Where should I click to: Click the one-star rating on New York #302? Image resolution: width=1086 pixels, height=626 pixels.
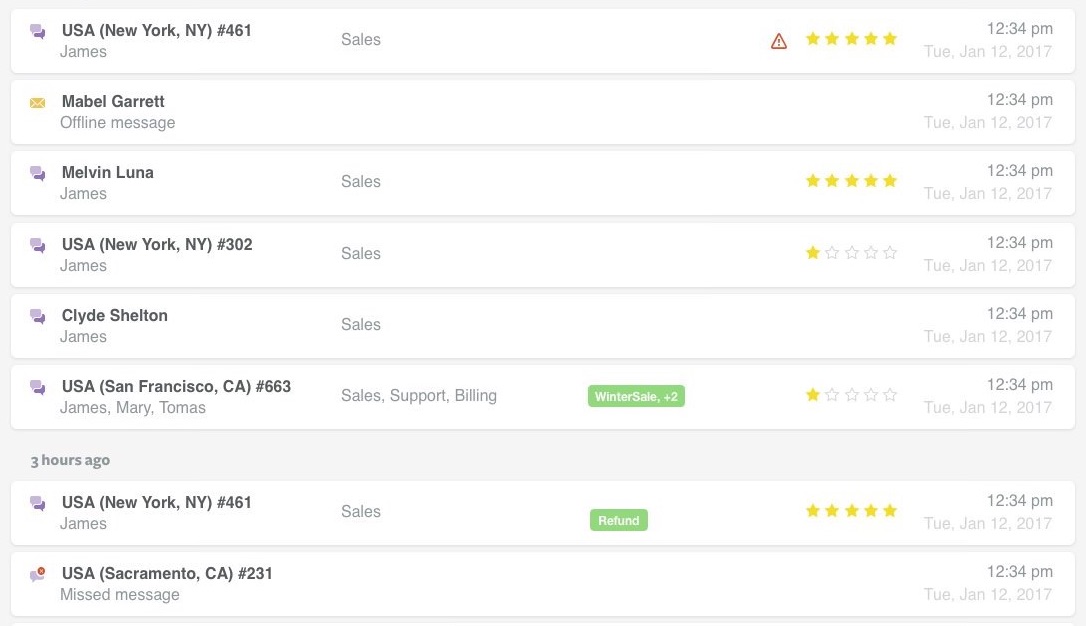coord(851,253)
